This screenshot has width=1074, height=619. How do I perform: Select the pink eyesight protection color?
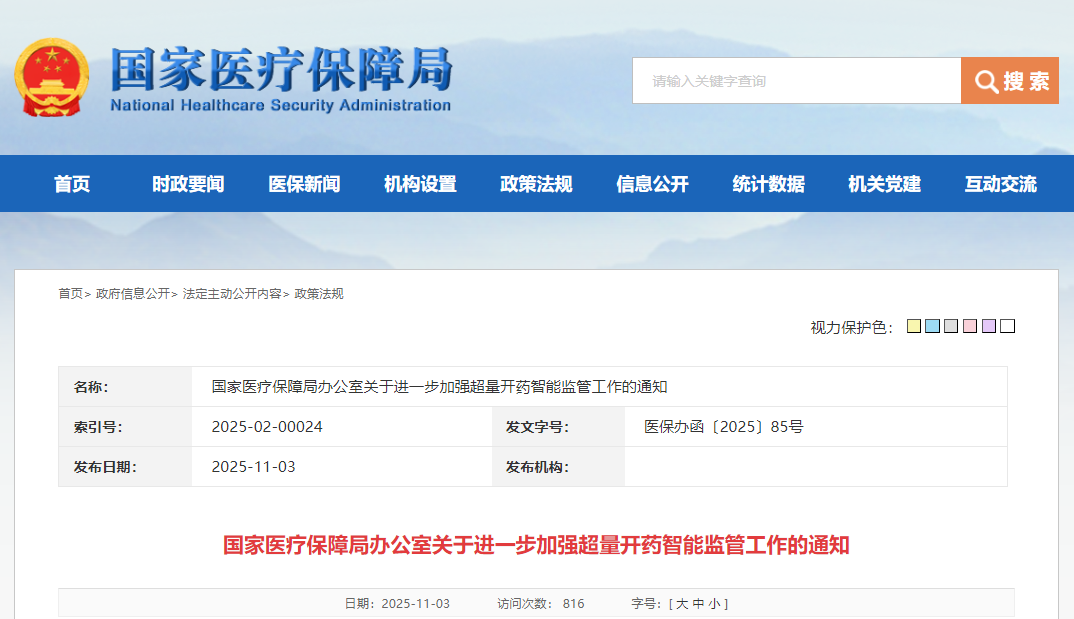[970, 326]
